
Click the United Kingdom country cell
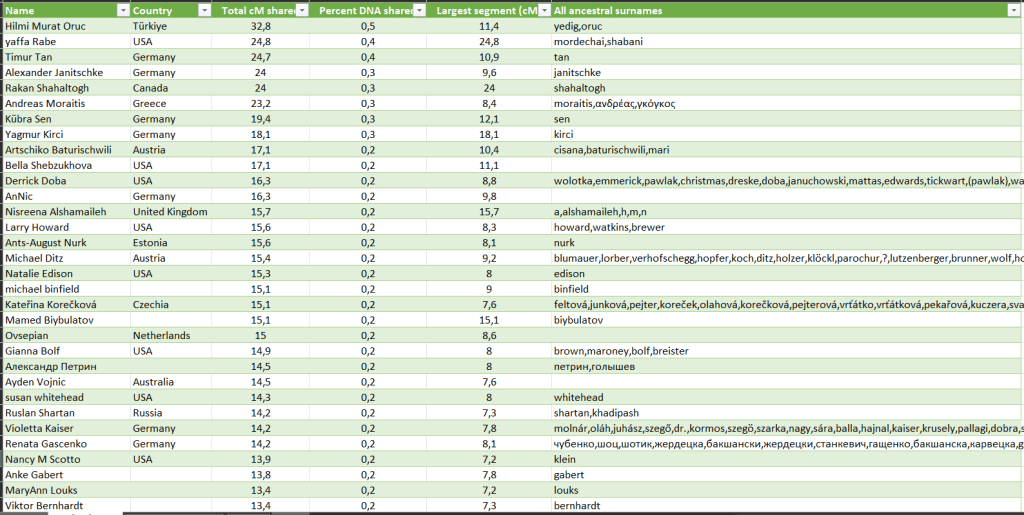pos(170,212)
